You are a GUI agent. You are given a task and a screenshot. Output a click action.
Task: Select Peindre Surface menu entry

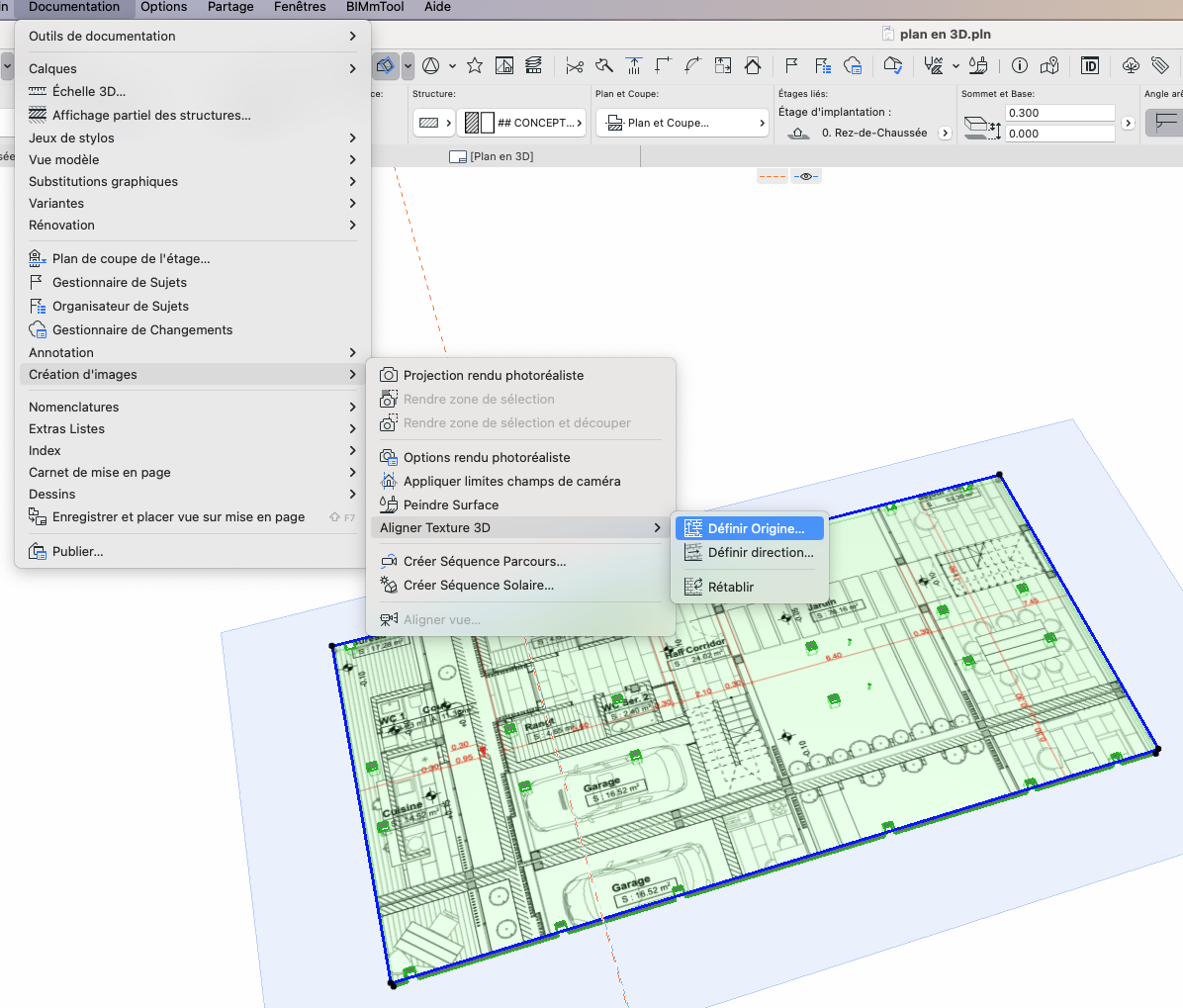pyautogui.click(x=520, y=504)
